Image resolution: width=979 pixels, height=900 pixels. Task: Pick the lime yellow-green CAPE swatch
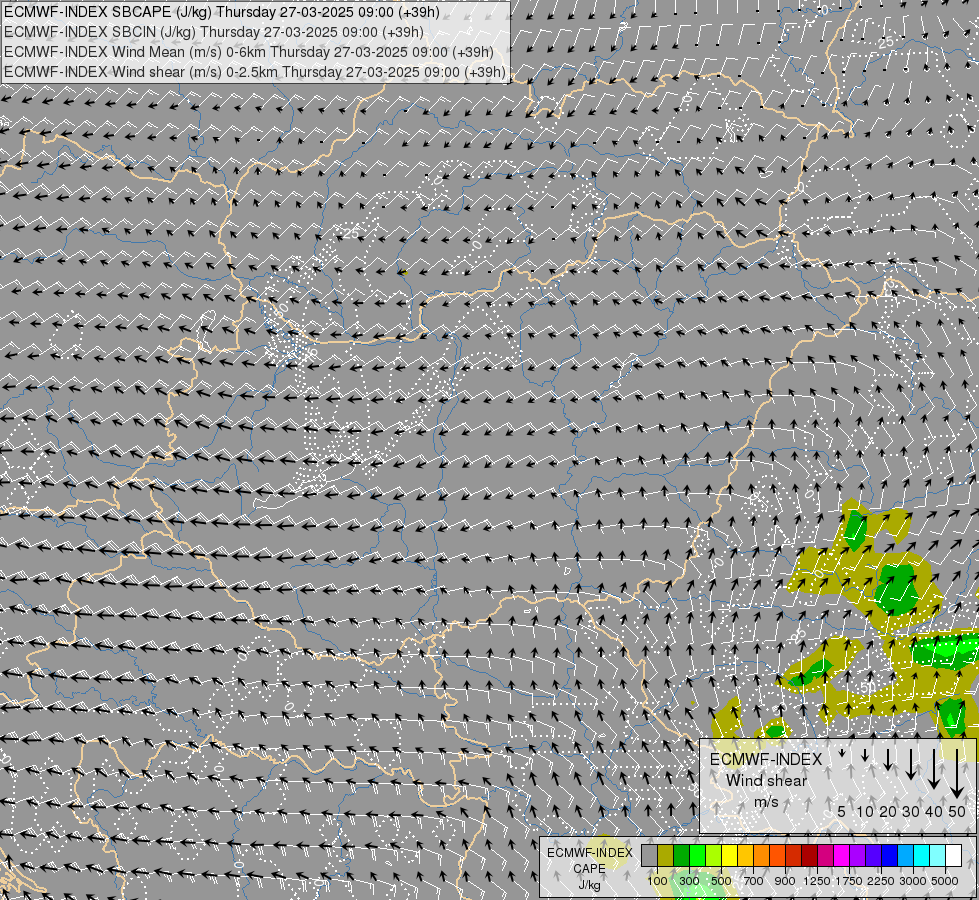point(714,855)
